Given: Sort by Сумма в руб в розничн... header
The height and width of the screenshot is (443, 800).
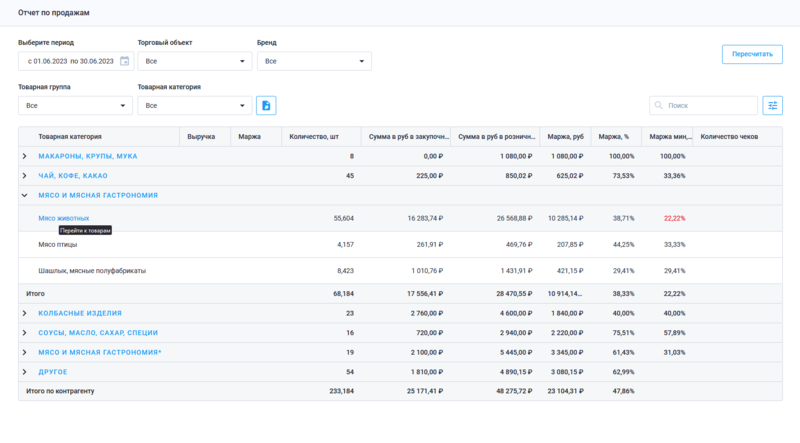Looking at the screenshot, I should (497, 137).
